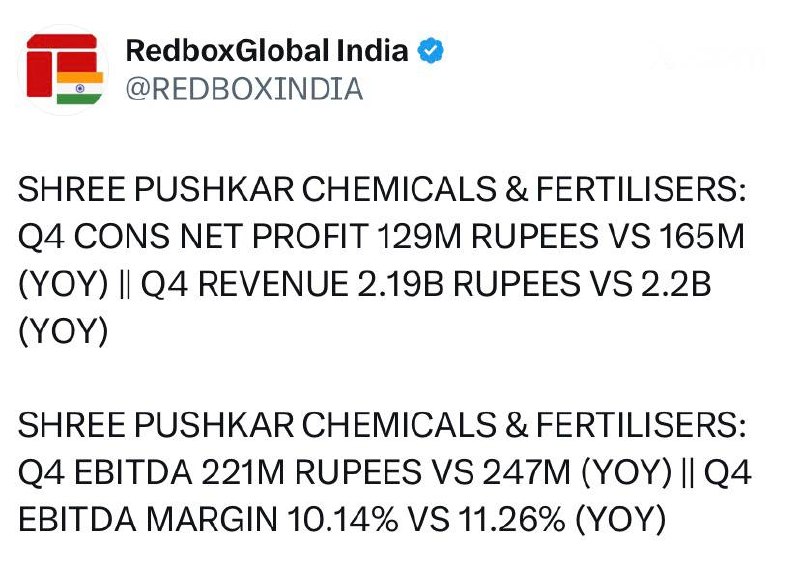
Task: Click the word FERTILISERS: in the second paragraph
Action: click(x=641, y=425)
